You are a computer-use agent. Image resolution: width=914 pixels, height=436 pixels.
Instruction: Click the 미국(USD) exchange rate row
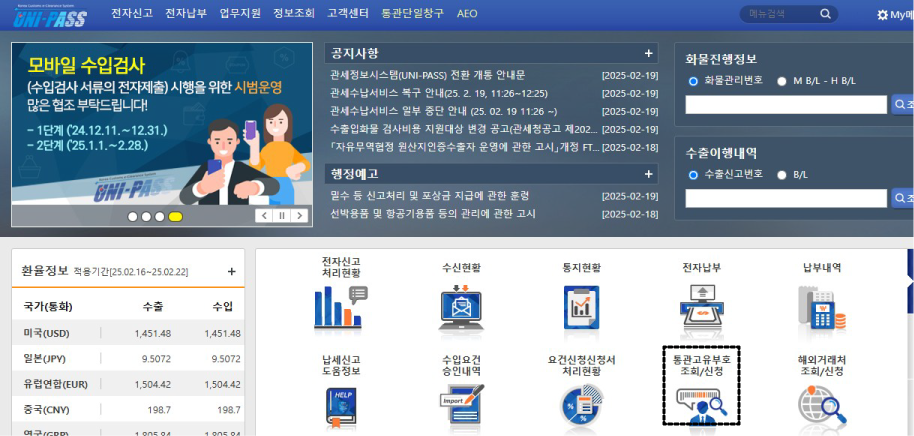pyautogui.click(x=128, y=333)
